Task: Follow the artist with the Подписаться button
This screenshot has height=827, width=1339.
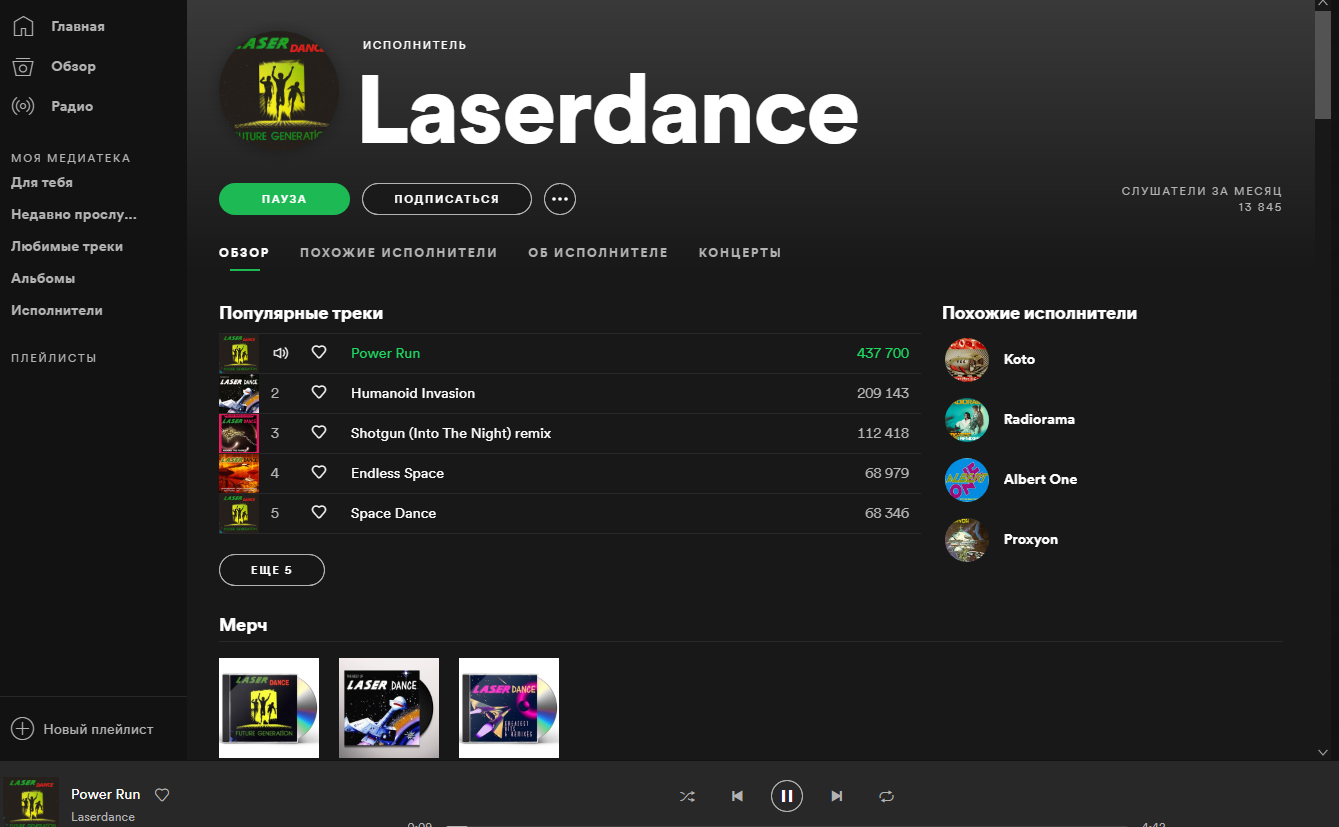Action: [x=446, y=199]
